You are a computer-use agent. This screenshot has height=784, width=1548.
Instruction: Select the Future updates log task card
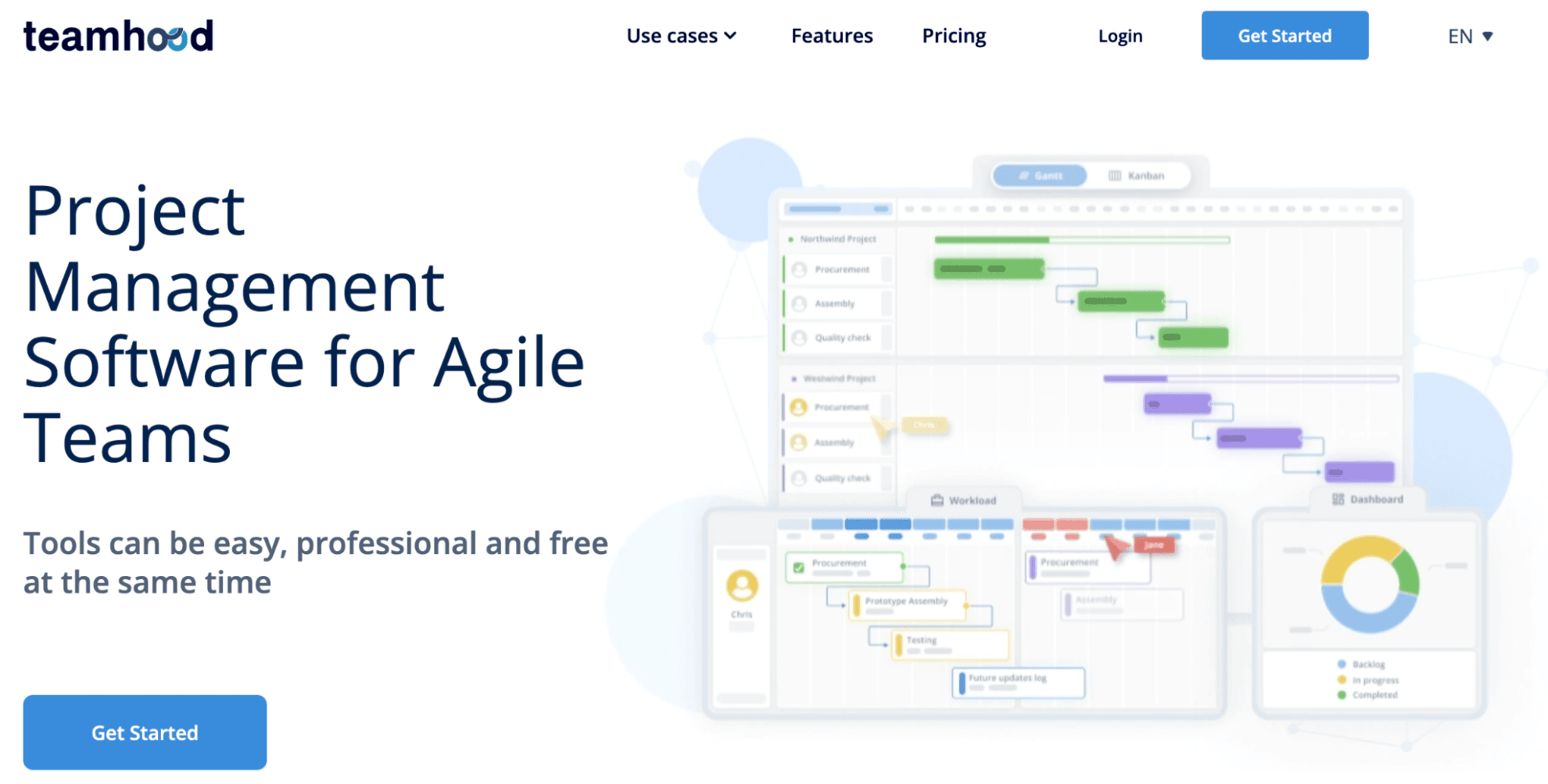coord(1018,682)
